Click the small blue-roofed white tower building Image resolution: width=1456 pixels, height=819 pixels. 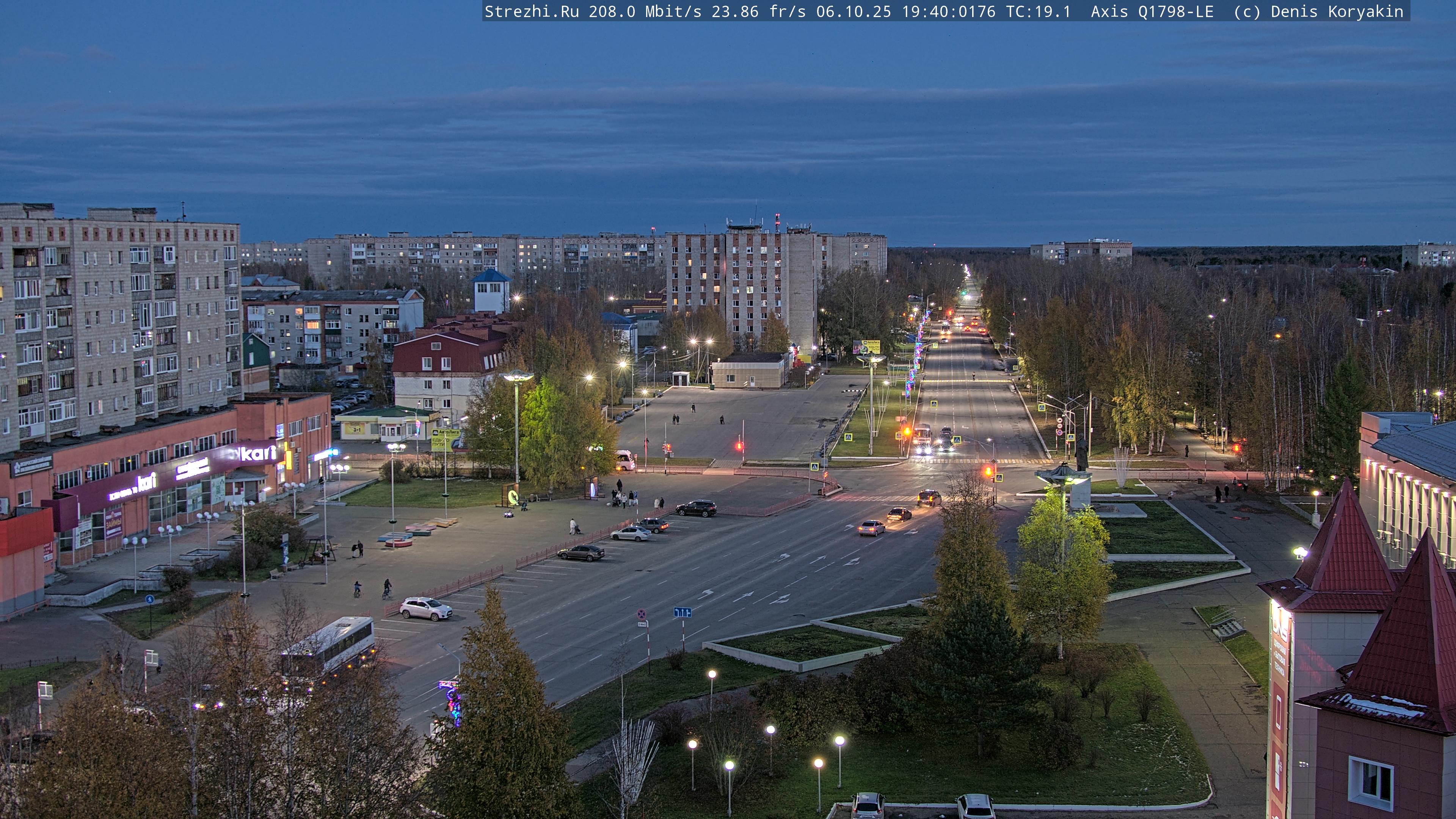tap(491, 290)
